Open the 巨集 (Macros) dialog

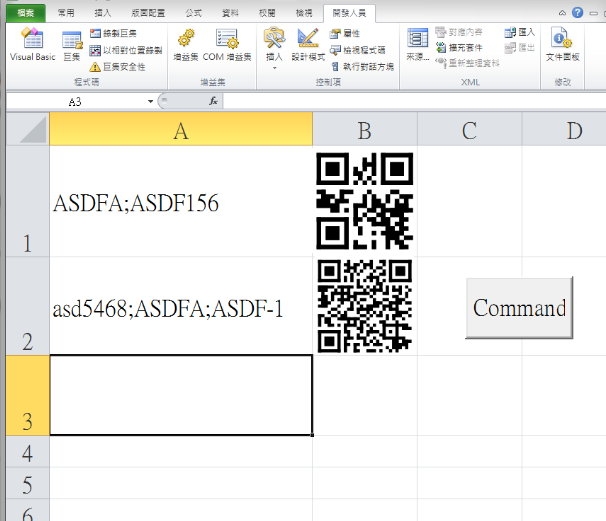(x=72, y=46)
